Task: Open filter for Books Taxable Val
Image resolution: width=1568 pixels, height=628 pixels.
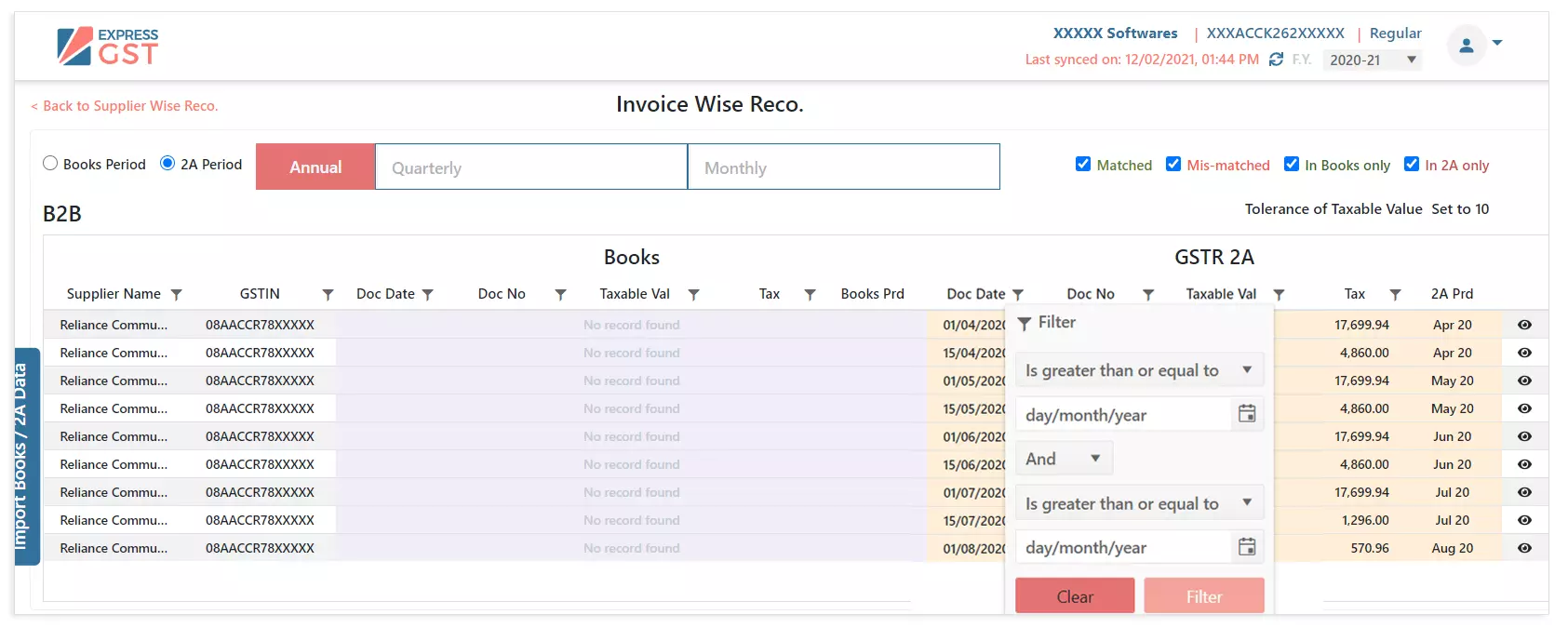Action: click(x=693, y=295)
